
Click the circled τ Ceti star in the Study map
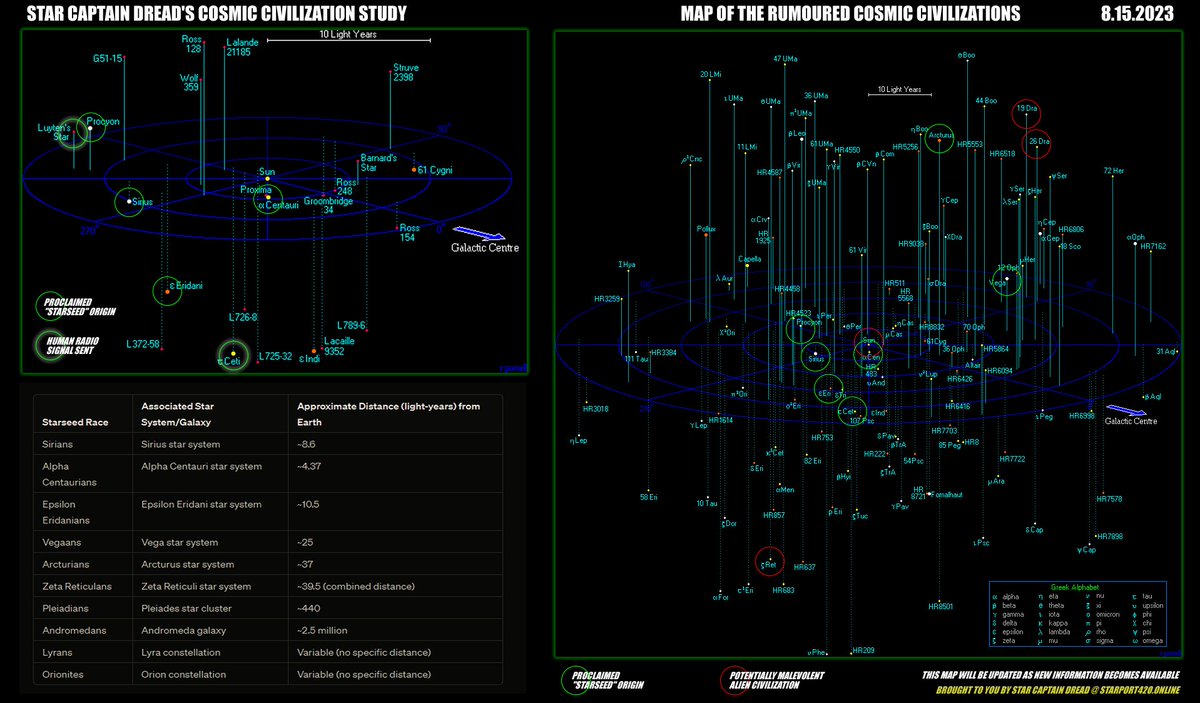tap(233, 355)
